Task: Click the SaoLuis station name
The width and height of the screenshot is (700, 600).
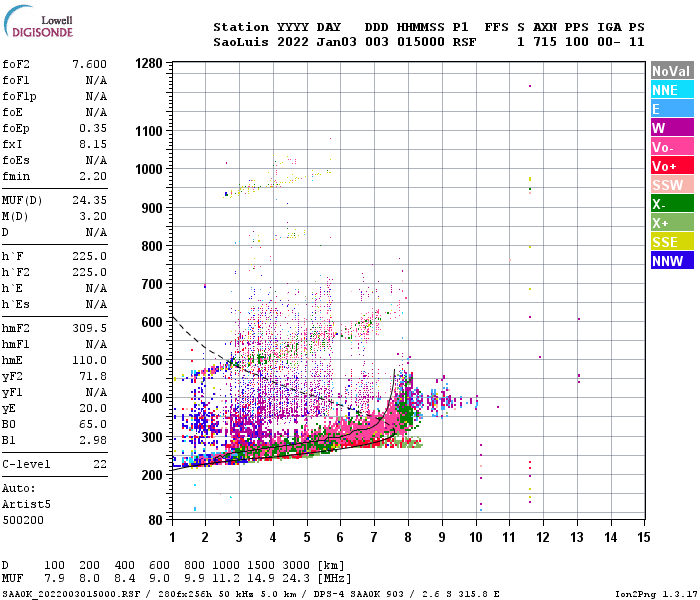Action: tap(241, 42)
